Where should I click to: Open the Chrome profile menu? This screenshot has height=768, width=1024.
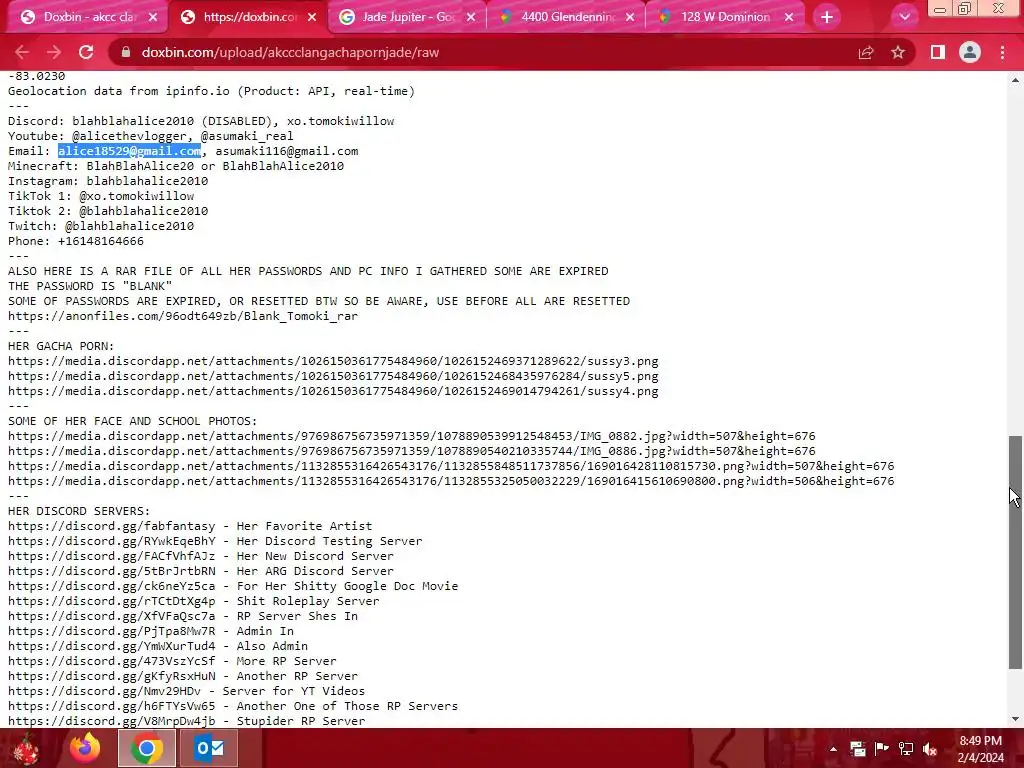970,52
